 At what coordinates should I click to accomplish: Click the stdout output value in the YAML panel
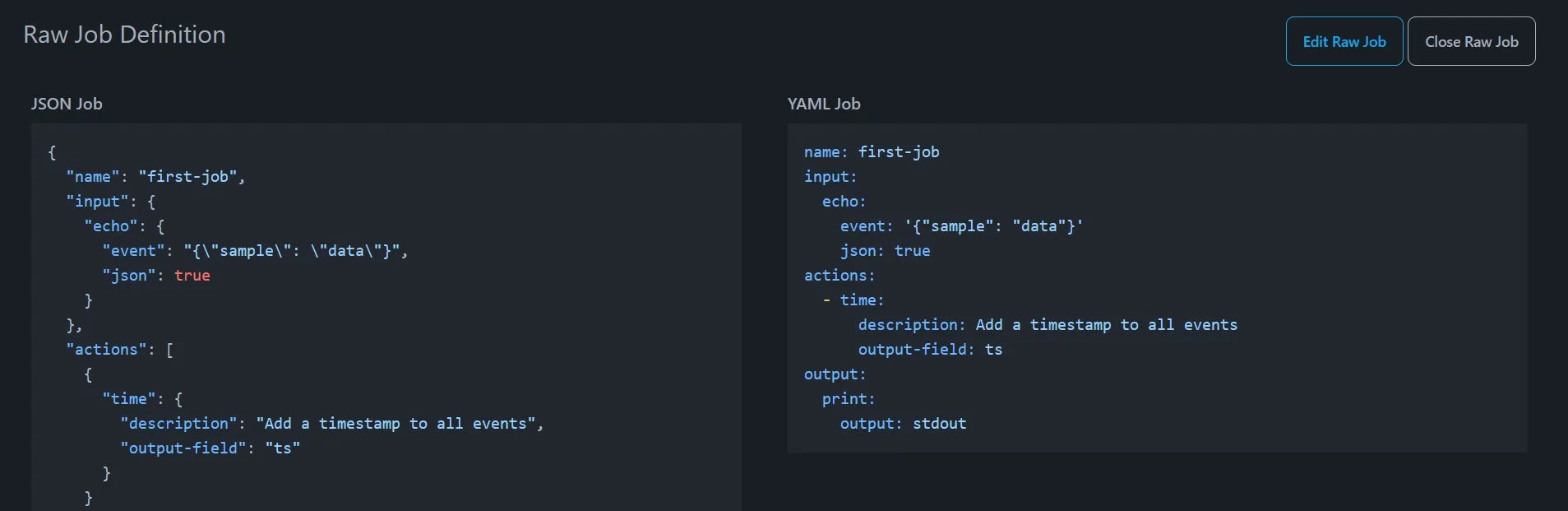(x=939, y=423)
